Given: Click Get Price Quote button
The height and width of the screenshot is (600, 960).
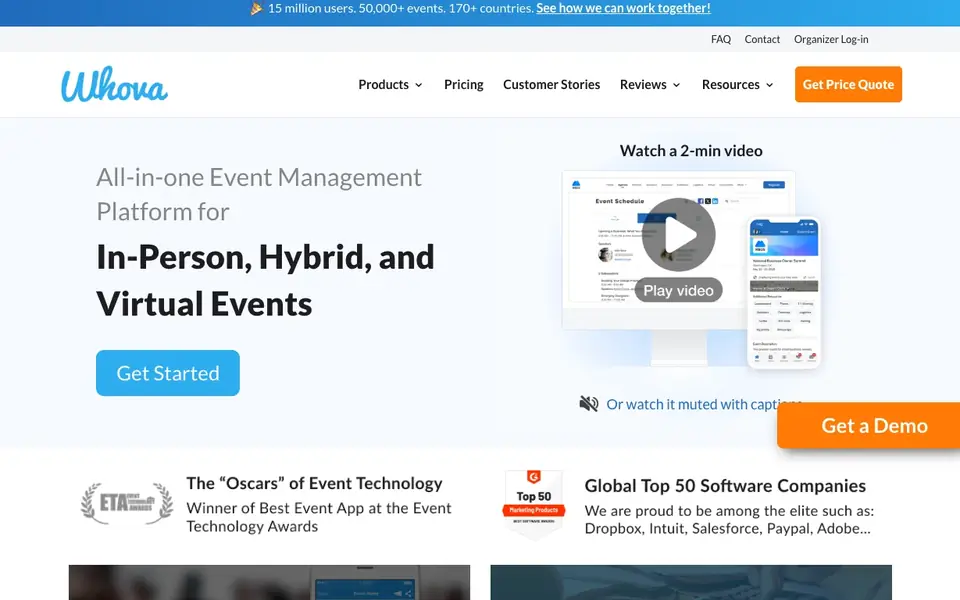Looking at the screenshot, I should point(848,84).
